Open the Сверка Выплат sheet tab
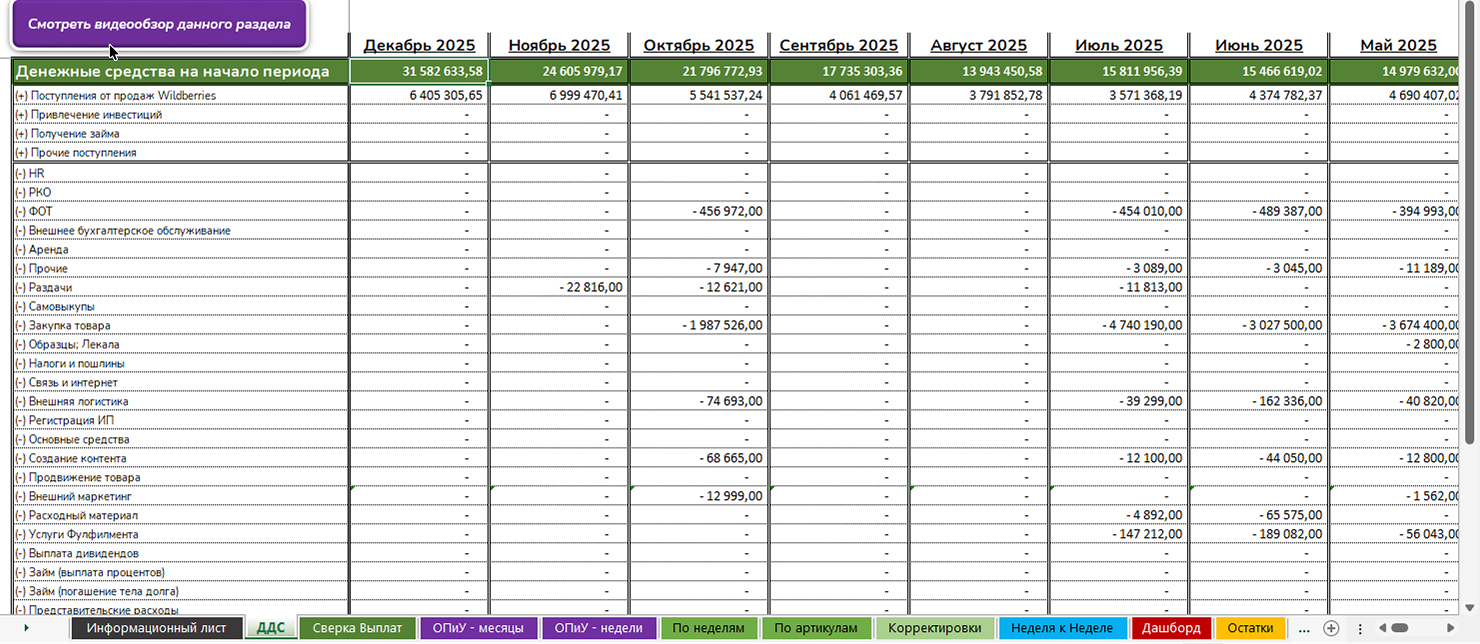Viewport: 1480px width, 644px height. pos(357,628)
